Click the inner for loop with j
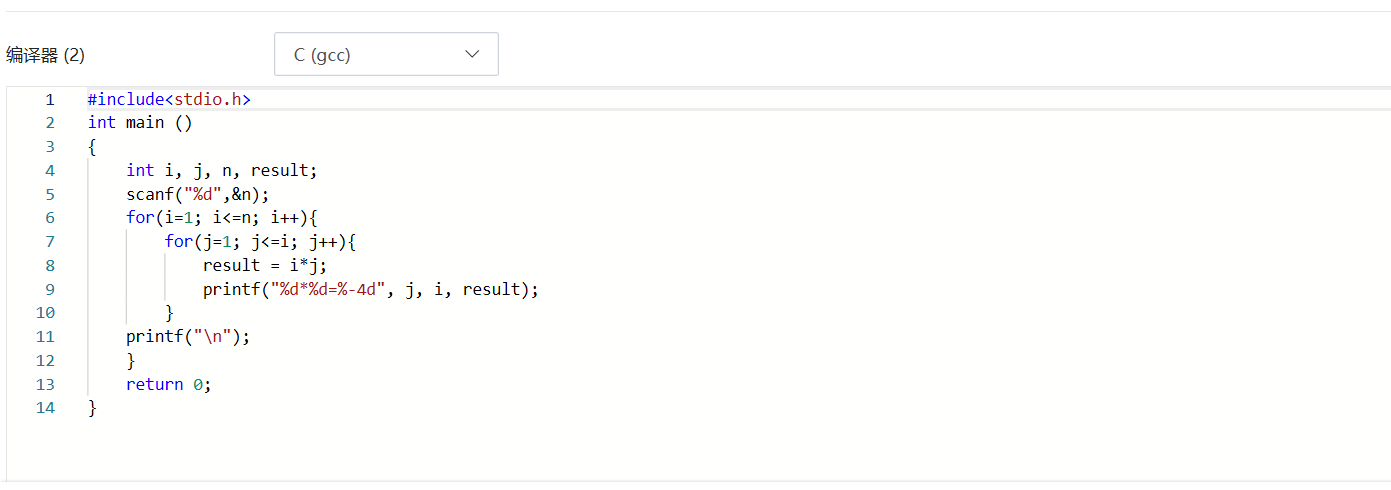The height and width of the screenshot is (490, 1391). 260,242
